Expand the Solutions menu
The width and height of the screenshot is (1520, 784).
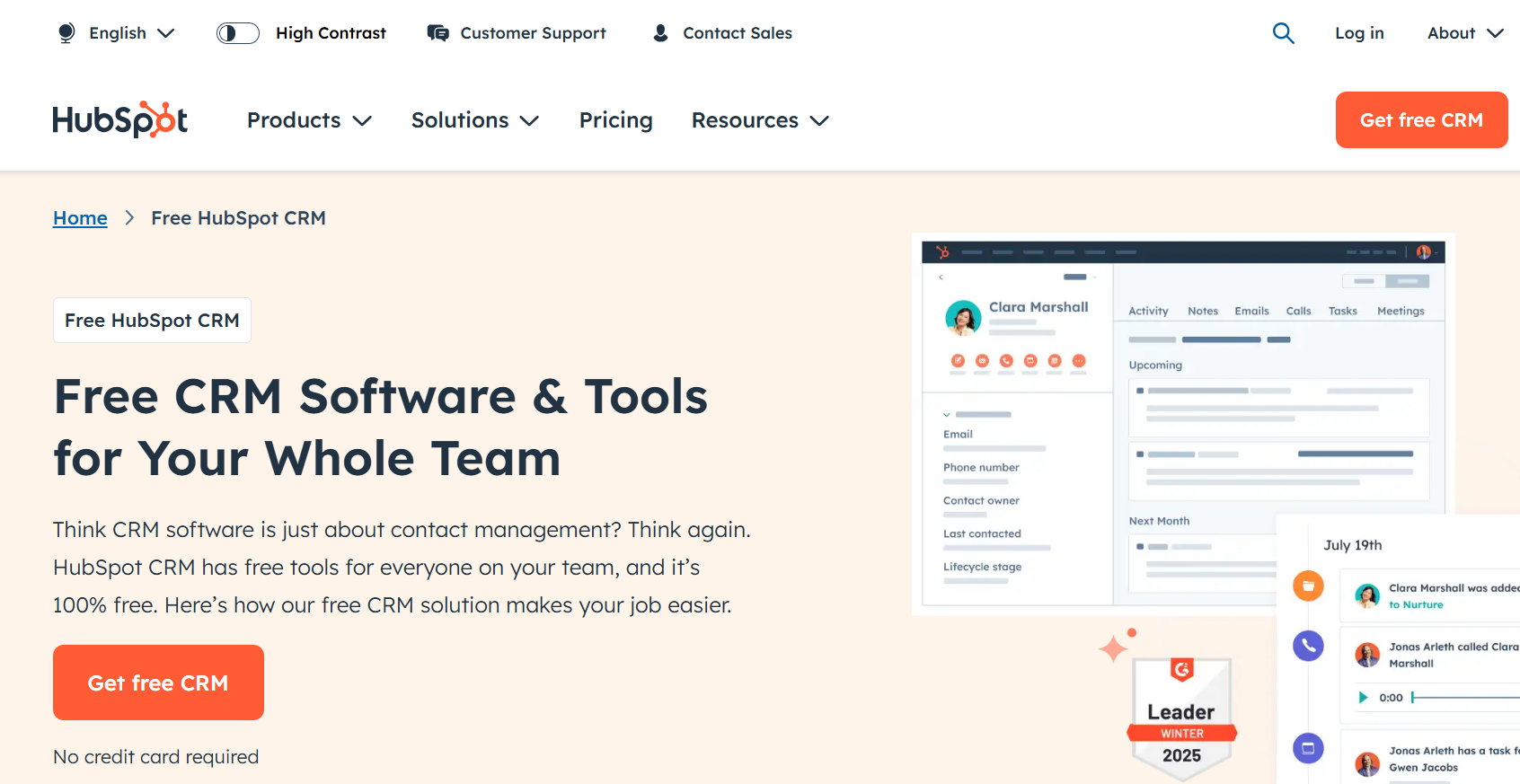pos(475,120)
